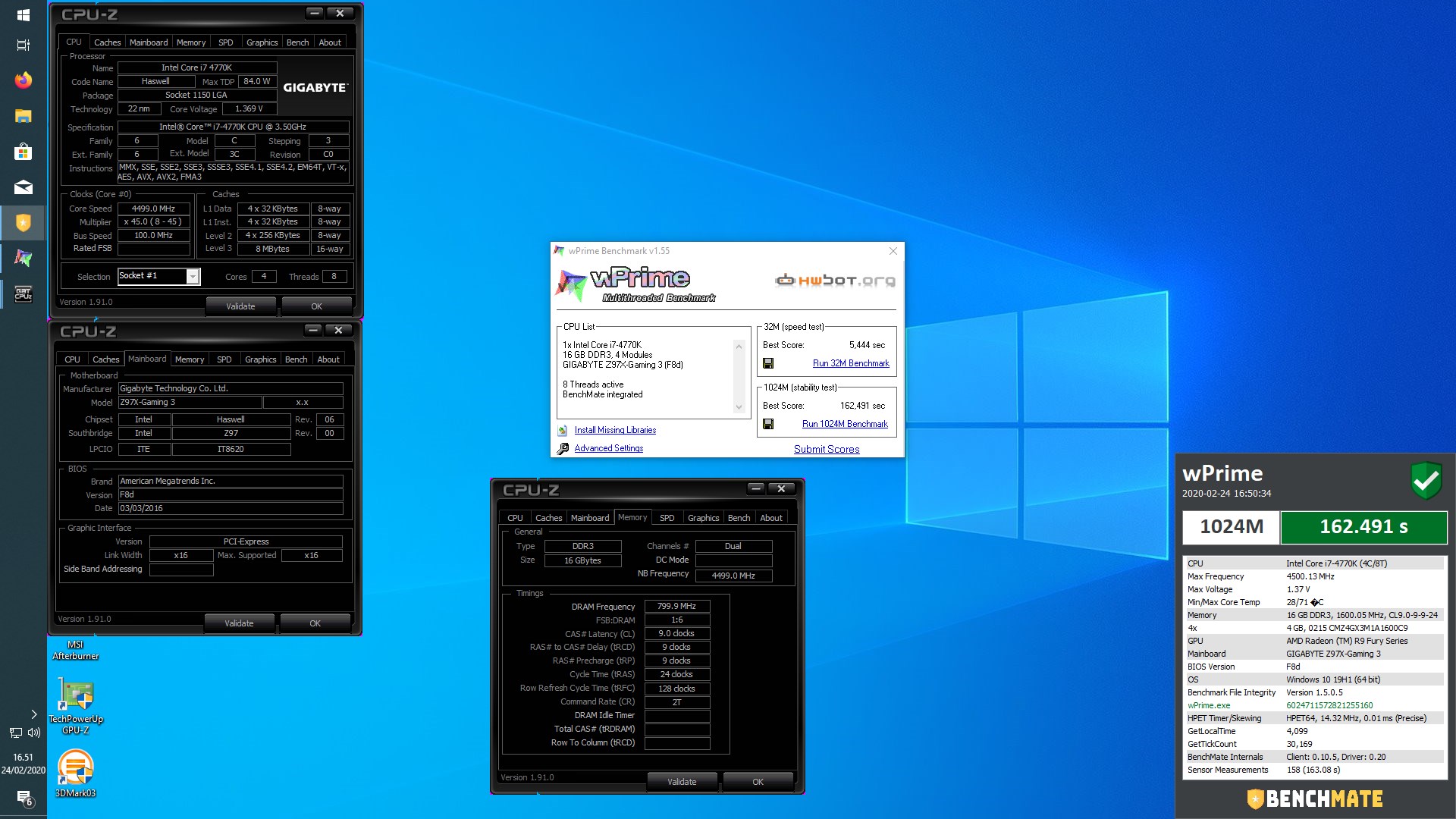Click Submit Scores link in wPrime
The height and width of the screenshot is (819, 1456).
[x=827, y=449]
